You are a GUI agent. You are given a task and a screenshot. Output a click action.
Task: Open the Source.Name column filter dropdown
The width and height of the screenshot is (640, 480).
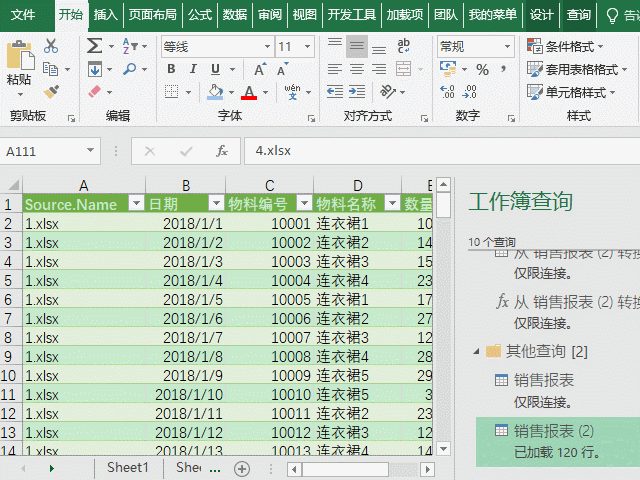click(136, 204)
